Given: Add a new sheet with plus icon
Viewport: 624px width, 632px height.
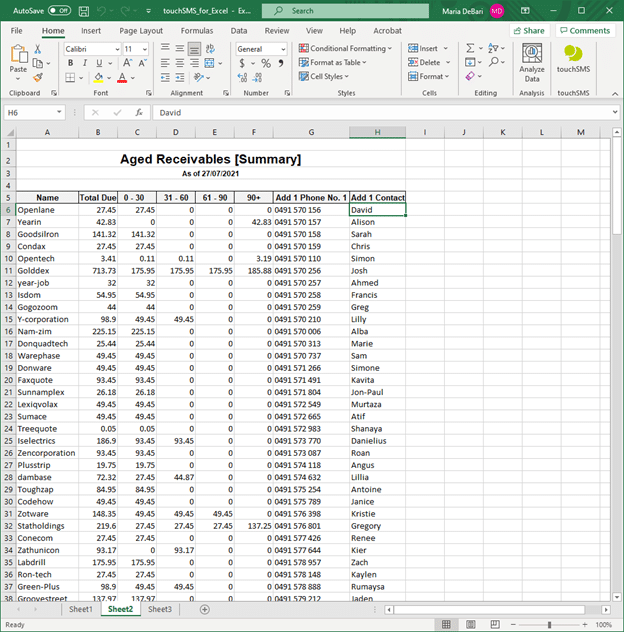Looking at the screenshot, I should 205,609.
